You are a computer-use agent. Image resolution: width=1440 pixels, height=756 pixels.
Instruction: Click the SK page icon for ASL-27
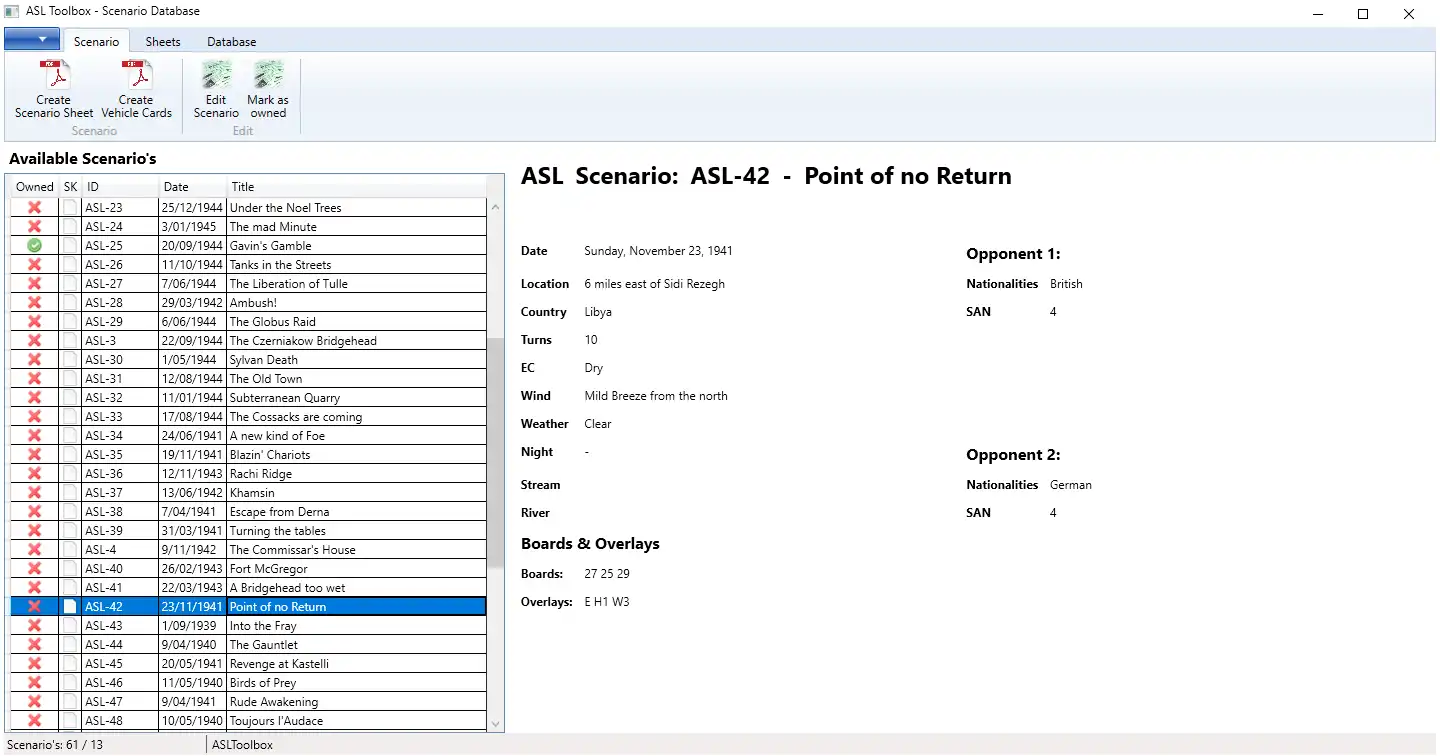click(70, 284)
